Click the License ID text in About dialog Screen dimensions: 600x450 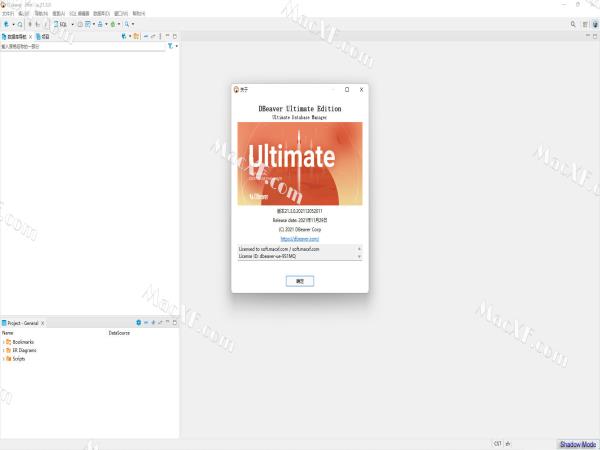(267, 256)
